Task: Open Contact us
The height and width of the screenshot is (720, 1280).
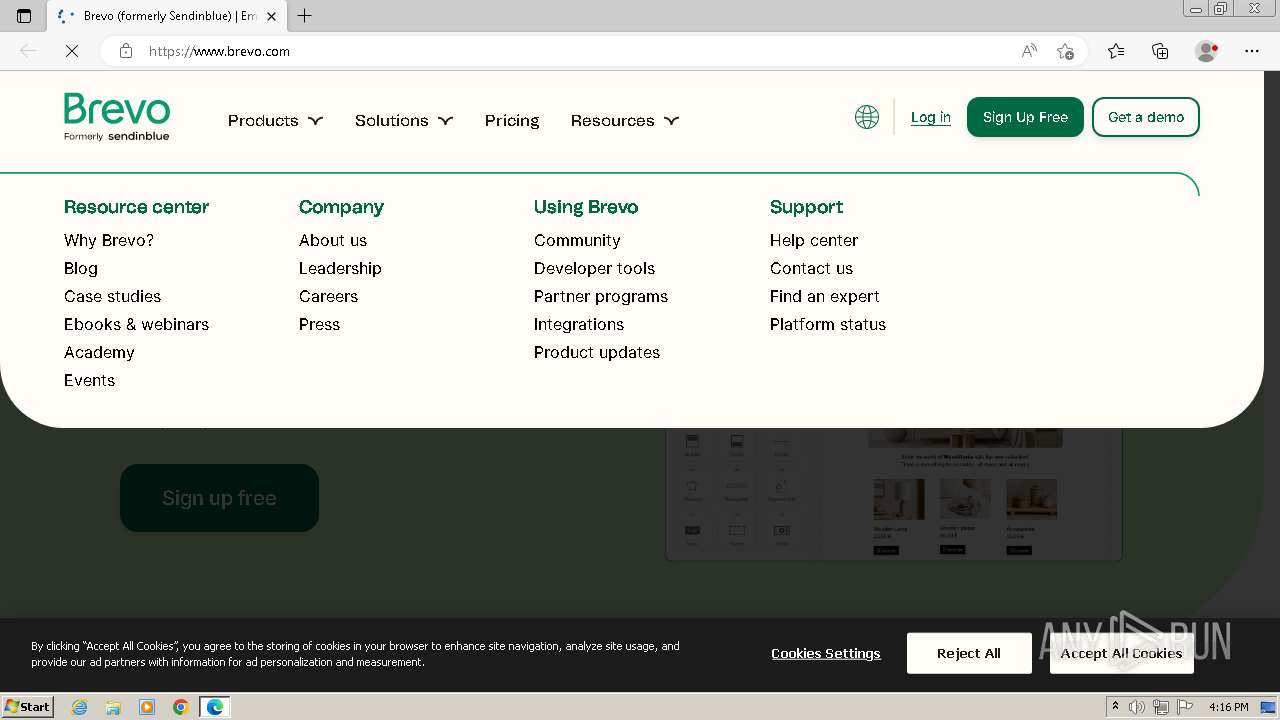Action: 811,268
